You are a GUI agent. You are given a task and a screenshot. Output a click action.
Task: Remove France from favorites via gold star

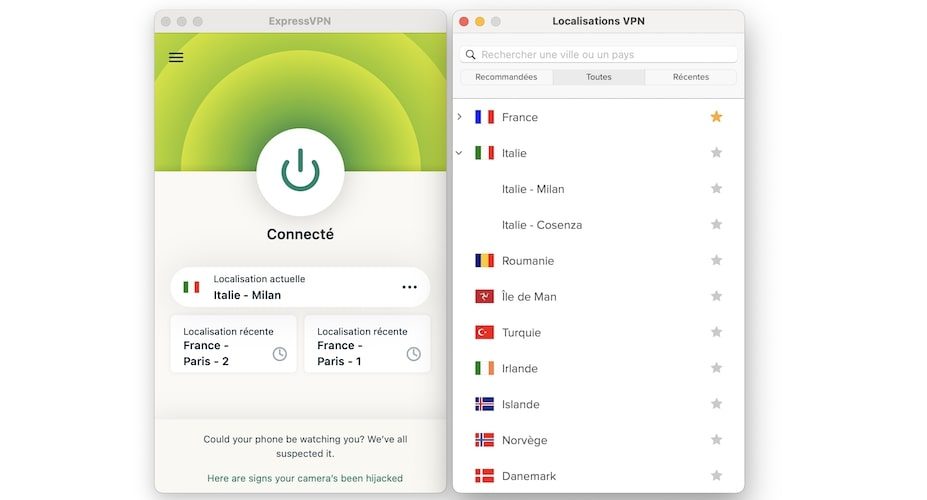716,117
